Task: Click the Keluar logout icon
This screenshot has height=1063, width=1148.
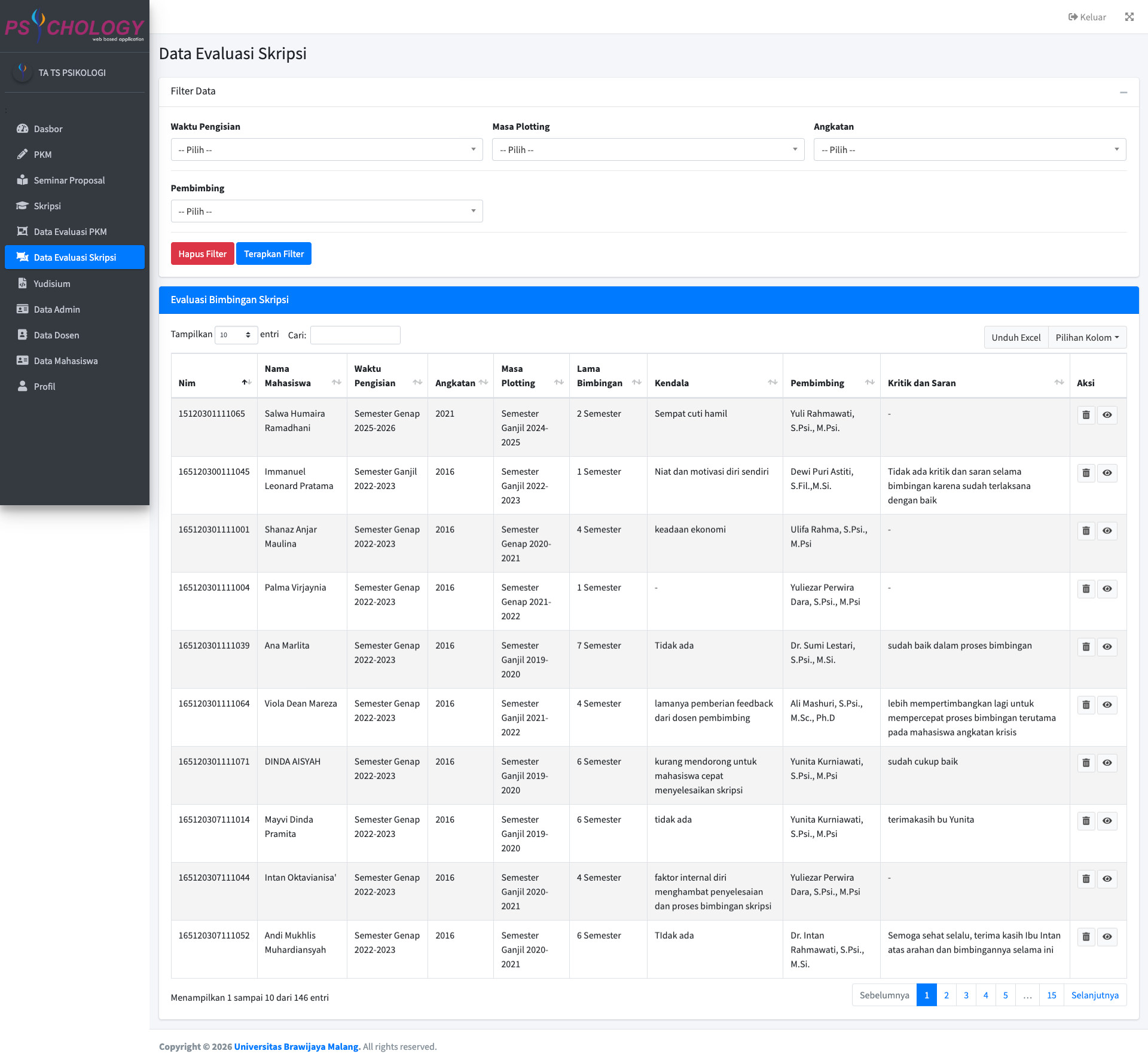Action: [1073, 17]
